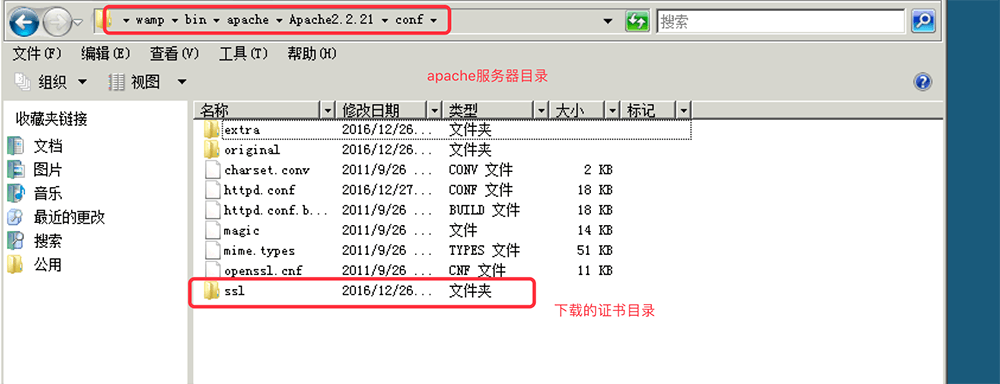1000x384 pixels.
Task: Sort by the 名称 column header
Action: pos(258,110)
